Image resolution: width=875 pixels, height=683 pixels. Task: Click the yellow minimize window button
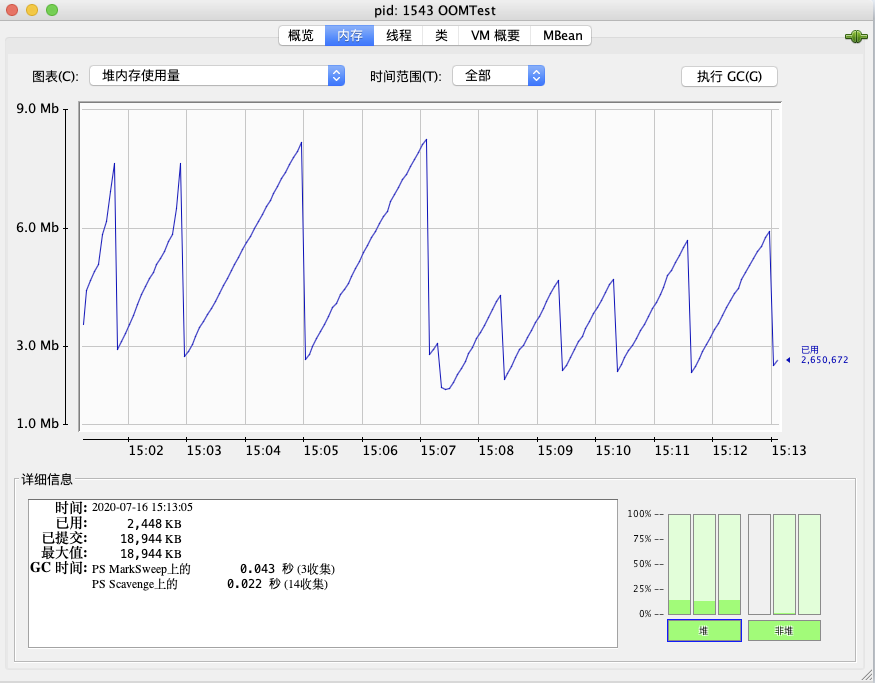[32, 10]
